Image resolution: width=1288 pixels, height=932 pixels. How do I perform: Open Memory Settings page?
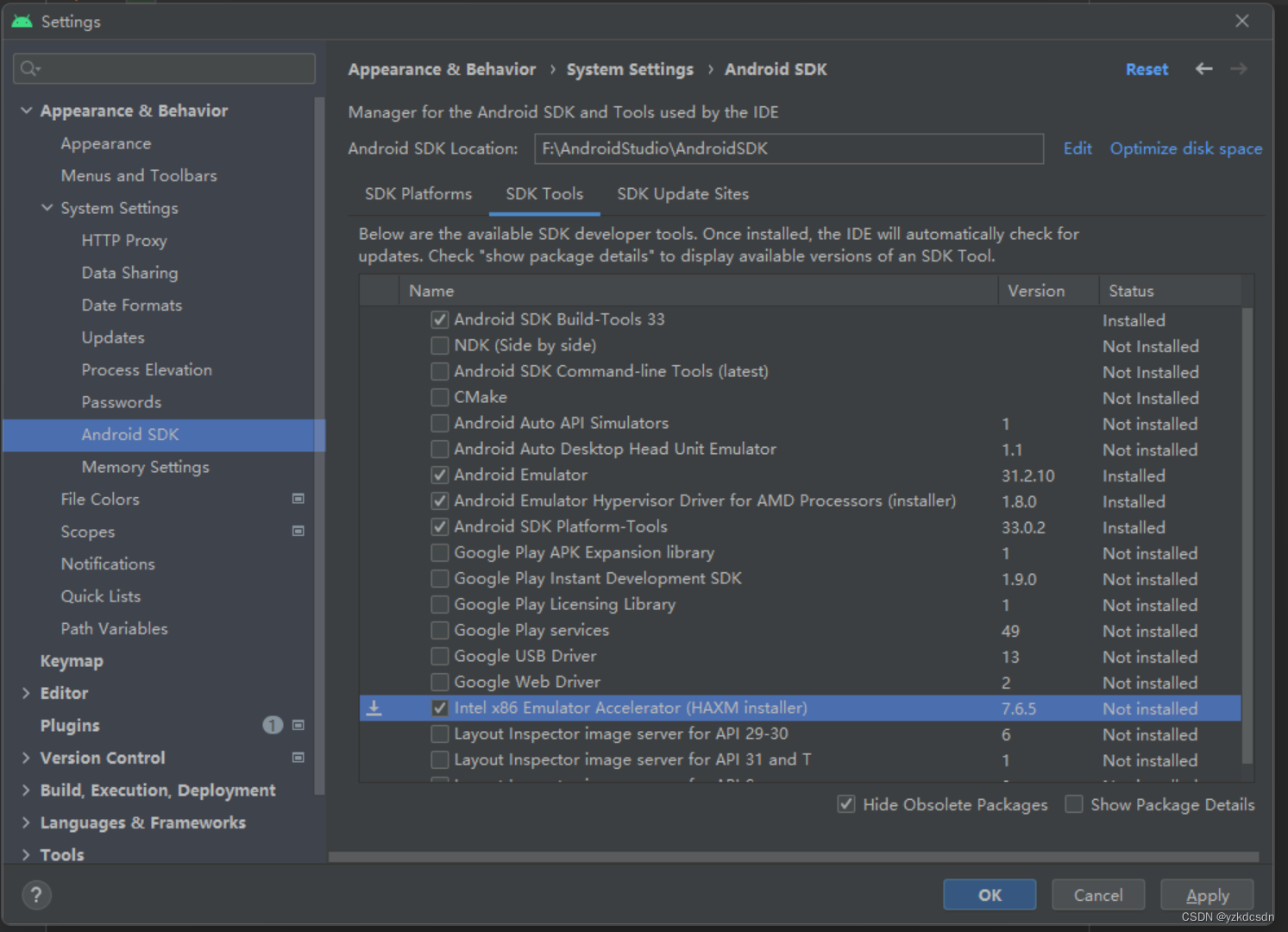pyautogui.click(x=145, y=467)
